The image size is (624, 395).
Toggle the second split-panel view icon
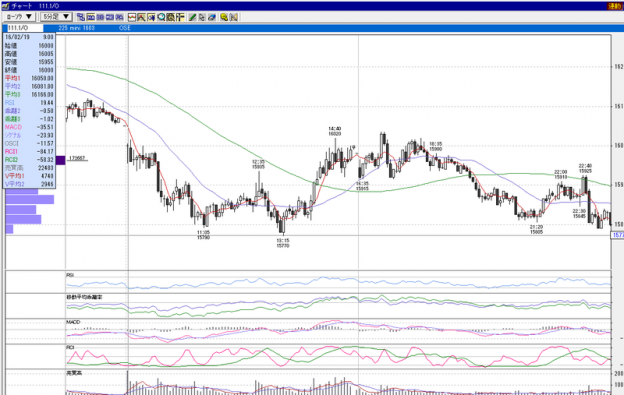click(100, 17)
